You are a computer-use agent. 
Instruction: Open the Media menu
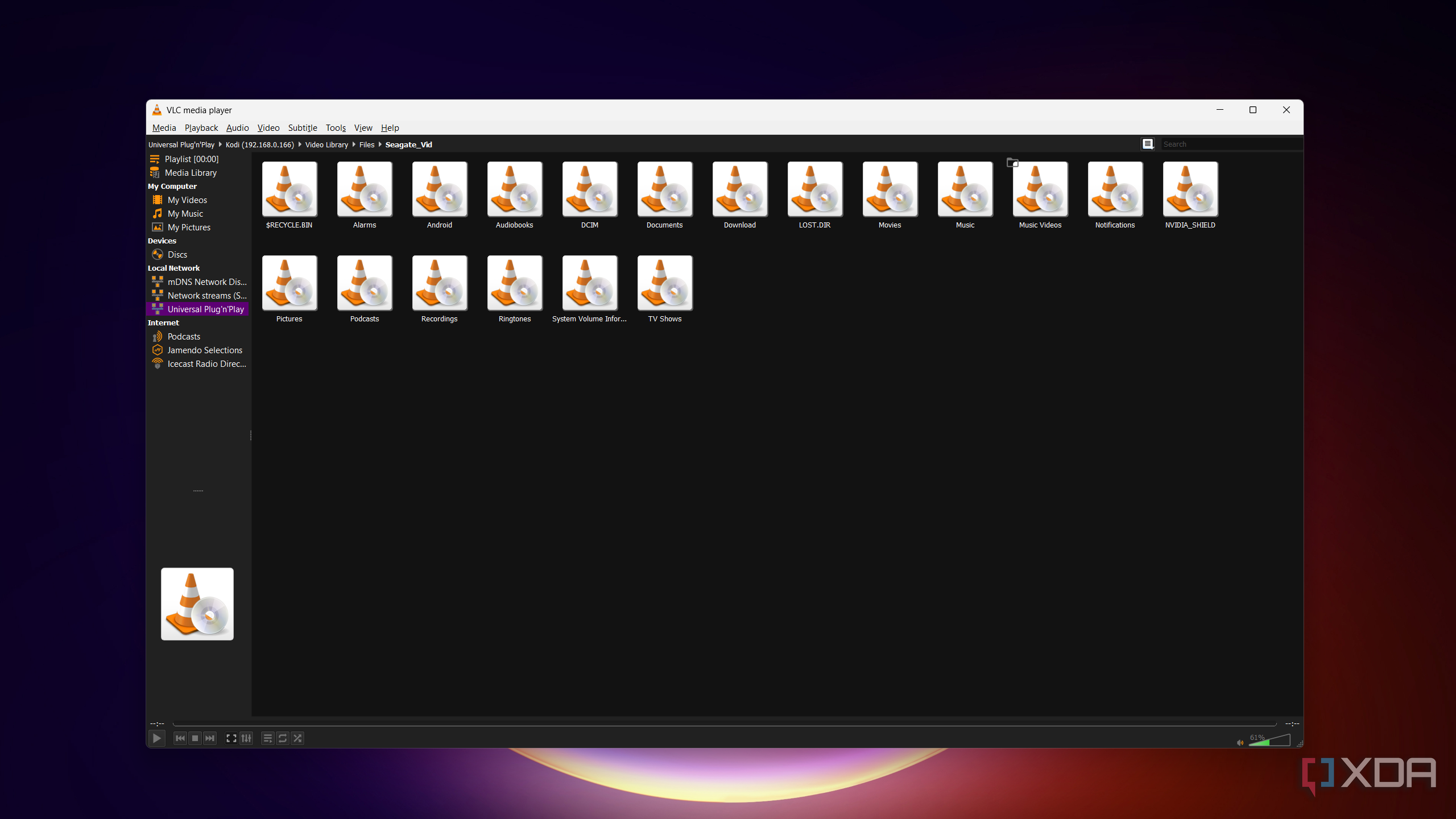pos(164,128)
